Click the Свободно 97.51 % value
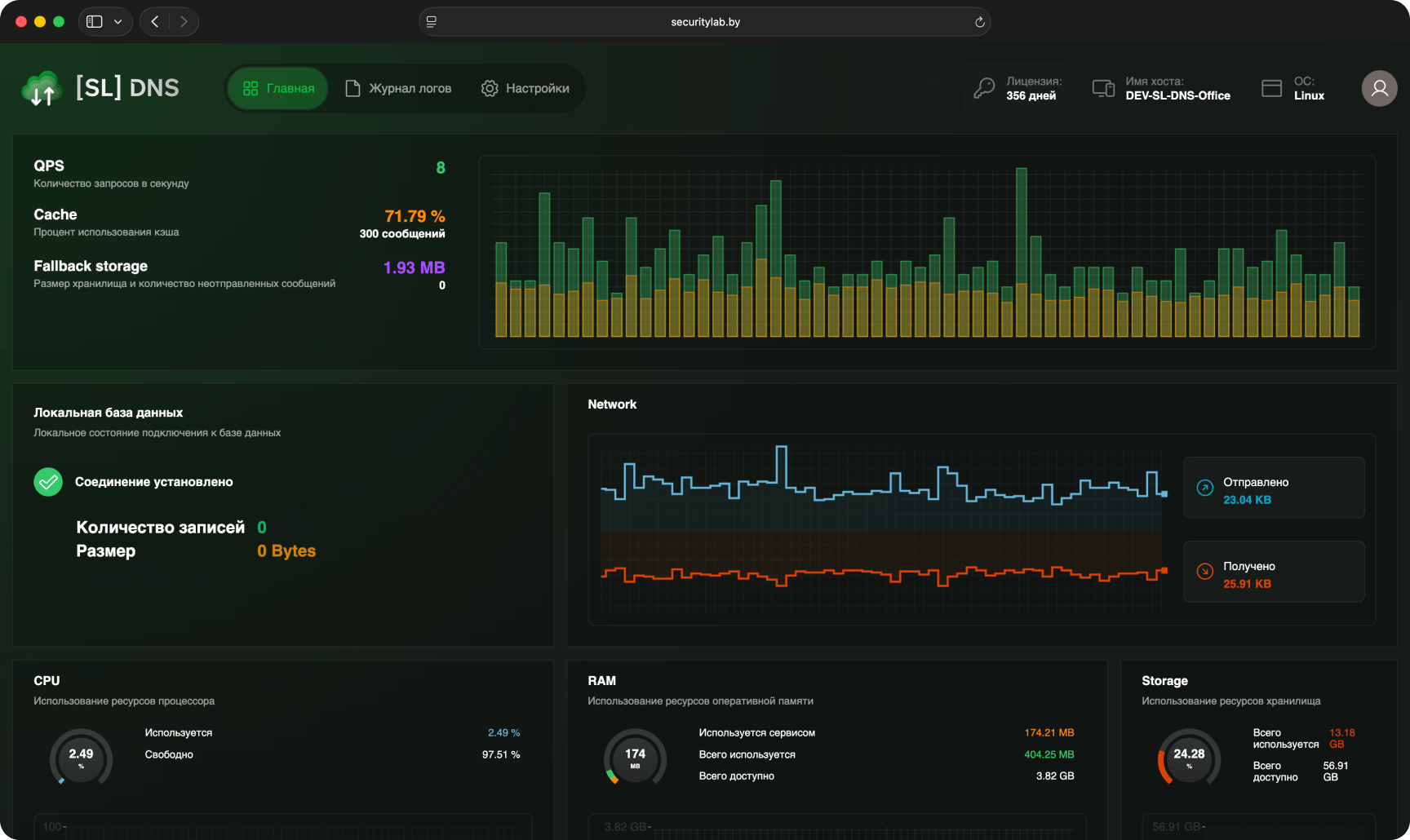The width and height of the screenshot is (1410, 840). pyautogui.click(x=501, y=755)
